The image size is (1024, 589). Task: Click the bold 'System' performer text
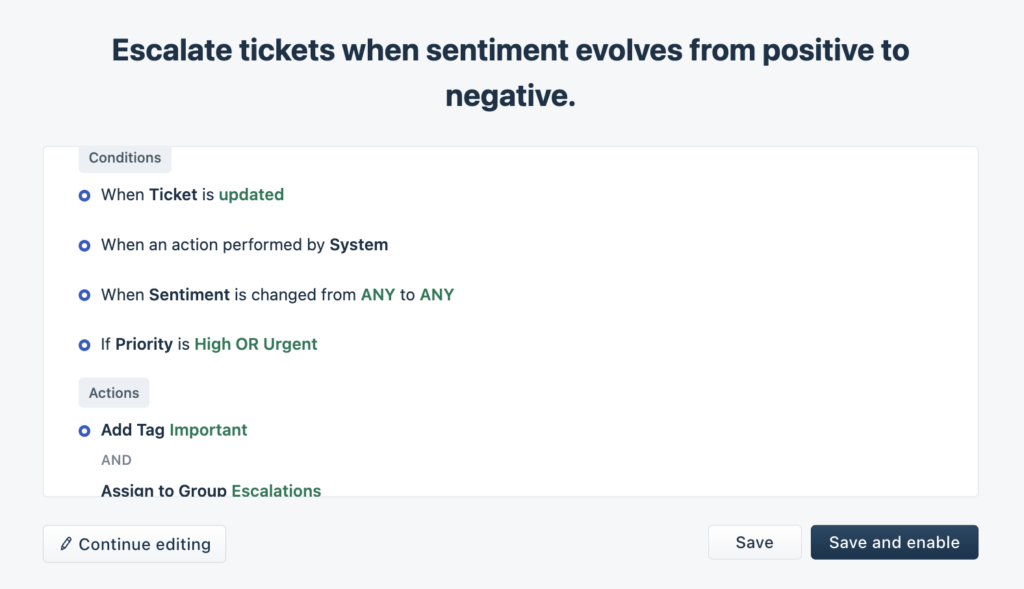(359, 244)
